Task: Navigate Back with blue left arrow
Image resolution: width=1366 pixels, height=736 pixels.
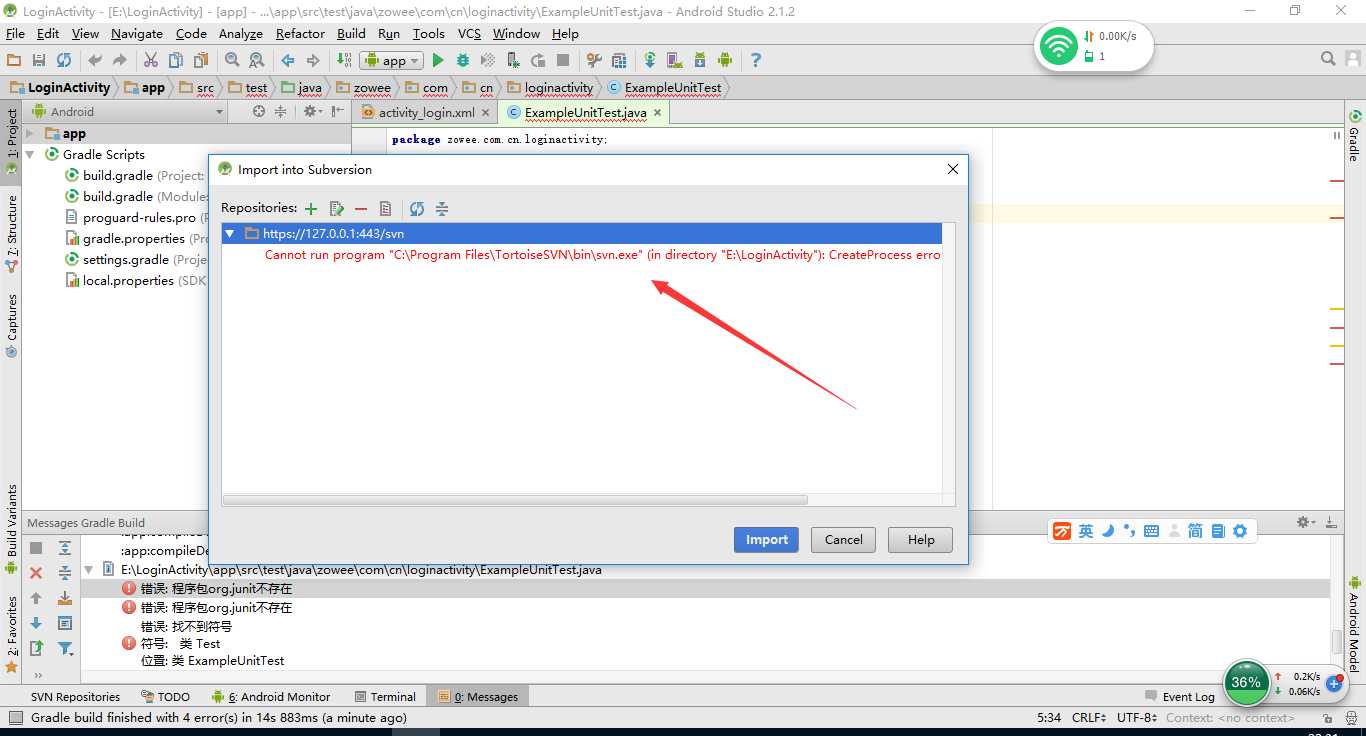Action: pyautogui.click(x=288, y=60)
